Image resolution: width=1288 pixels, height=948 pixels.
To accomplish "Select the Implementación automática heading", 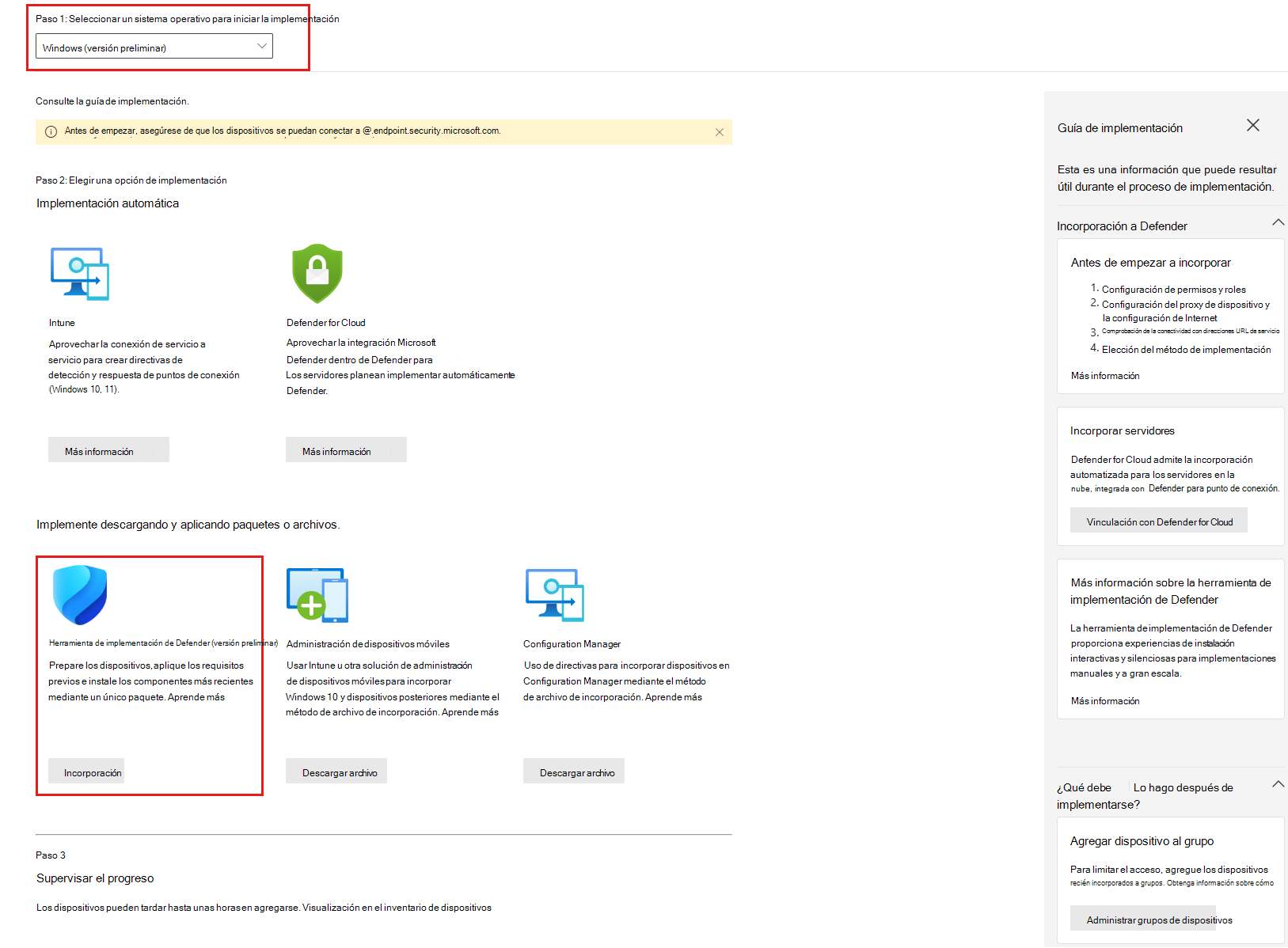I will (108, 203).
